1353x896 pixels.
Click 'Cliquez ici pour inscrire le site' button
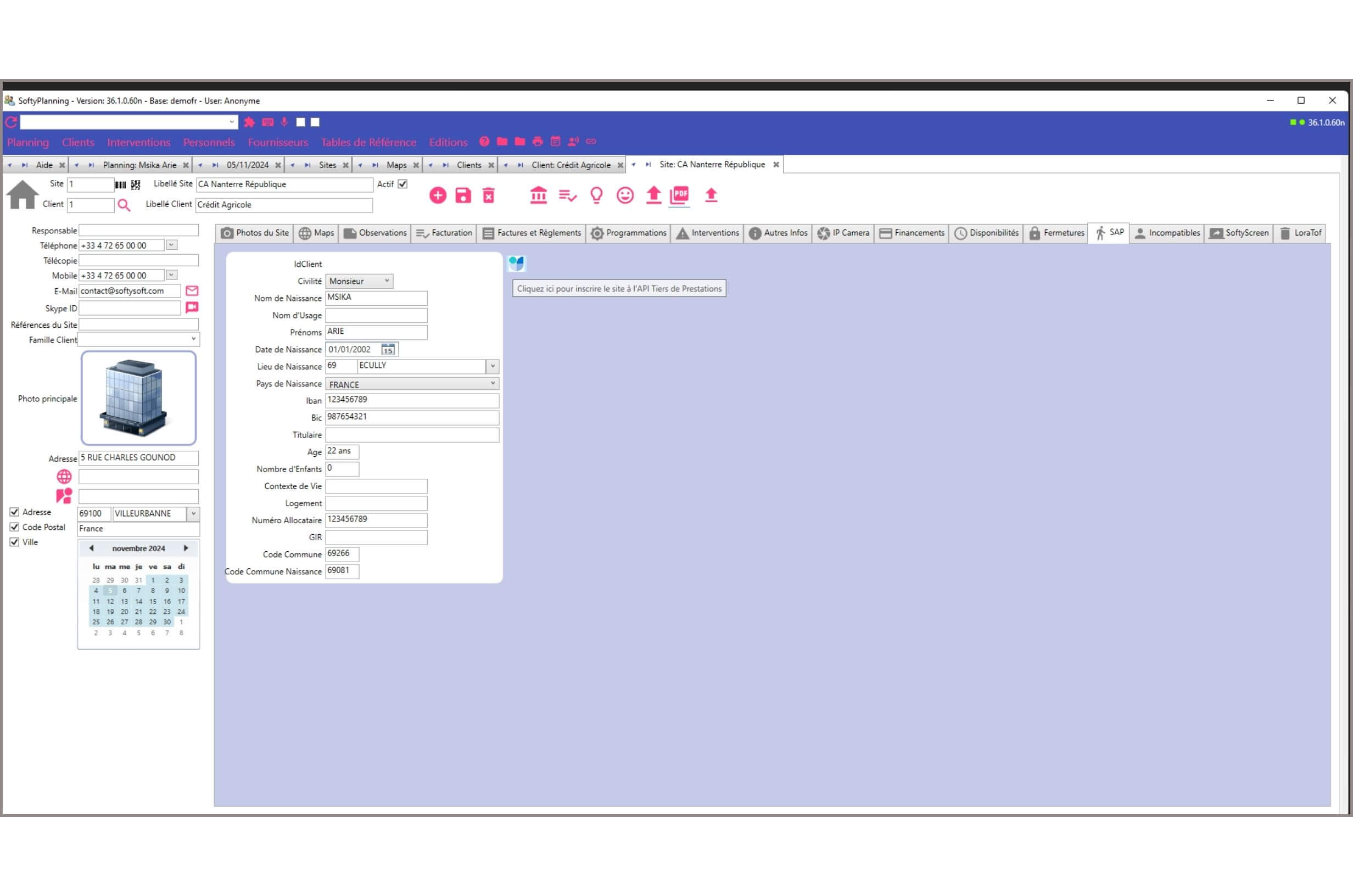click(x=619, y=289)
